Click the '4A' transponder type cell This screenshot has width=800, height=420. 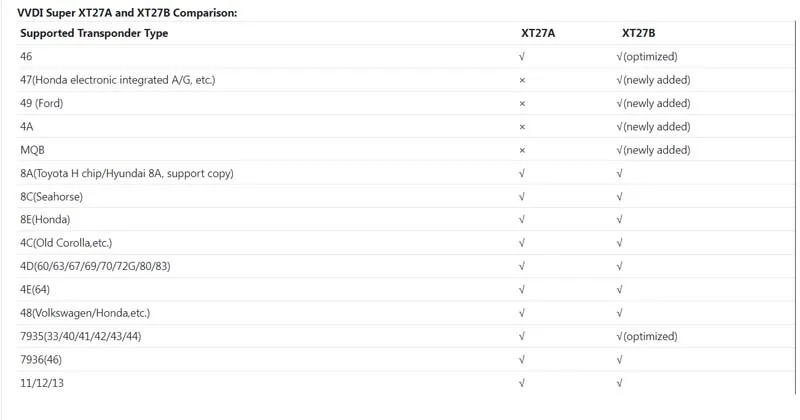(27, 127)
